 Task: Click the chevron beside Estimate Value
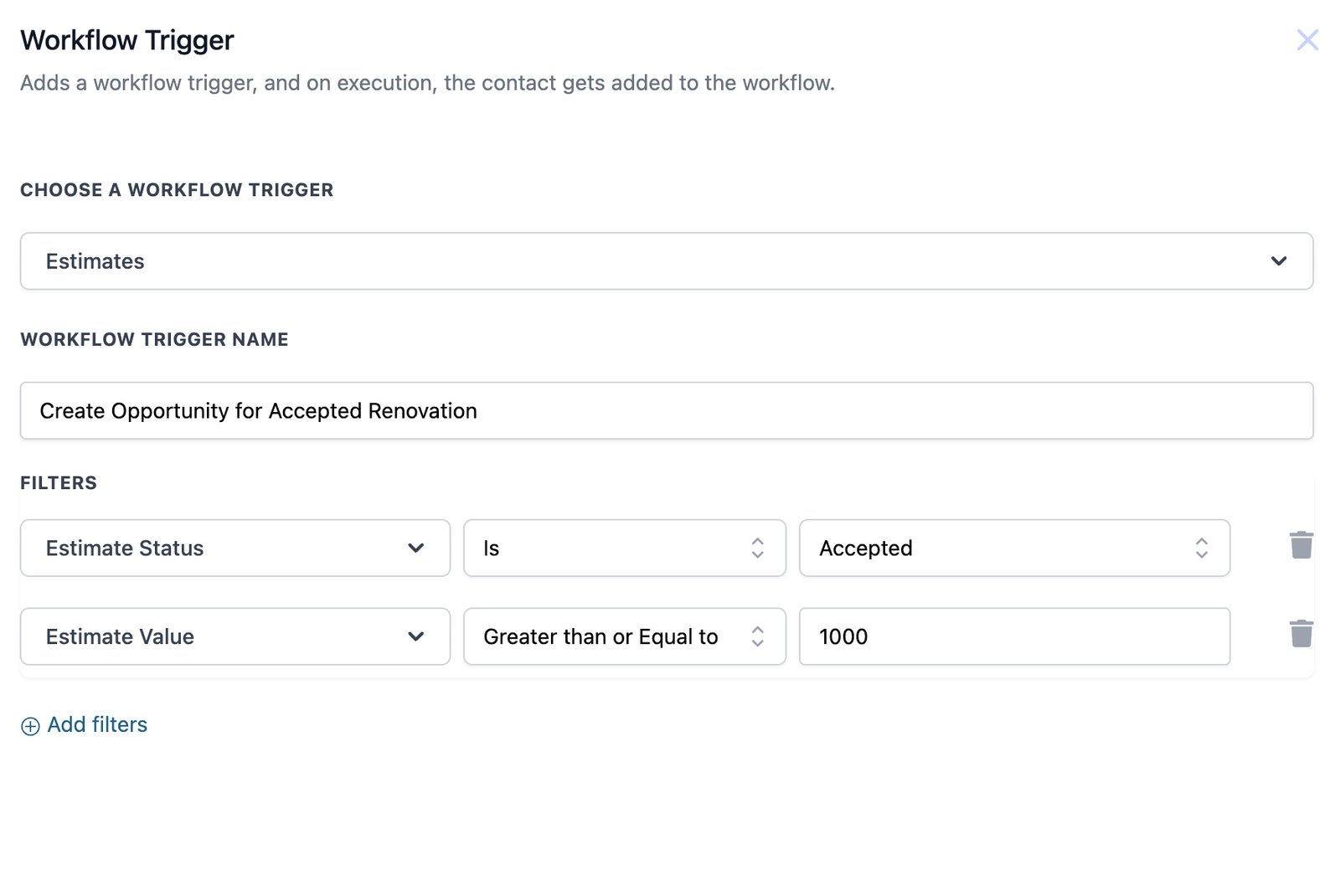415,637
